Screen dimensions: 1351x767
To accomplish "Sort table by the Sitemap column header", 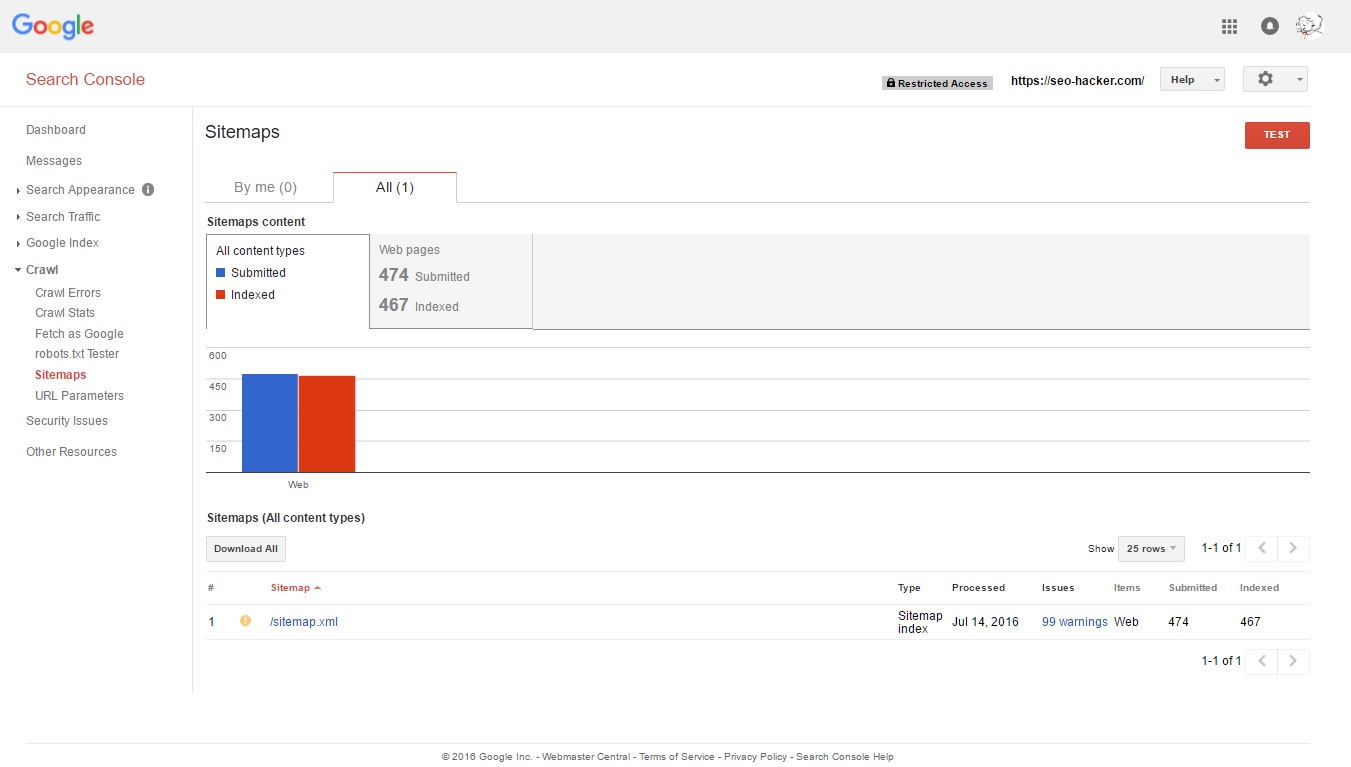I will pyautogui.click(x=290, y=588).
